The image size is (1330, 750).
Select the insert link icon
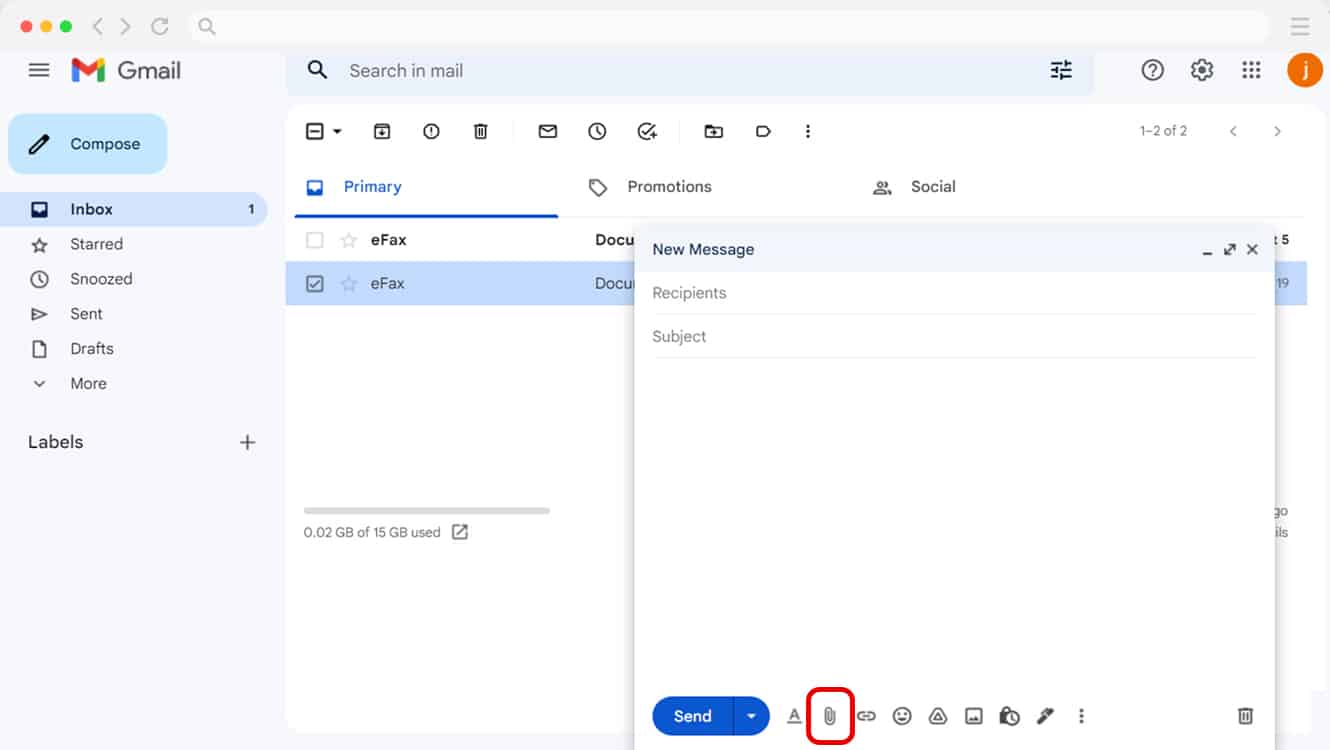866,716
